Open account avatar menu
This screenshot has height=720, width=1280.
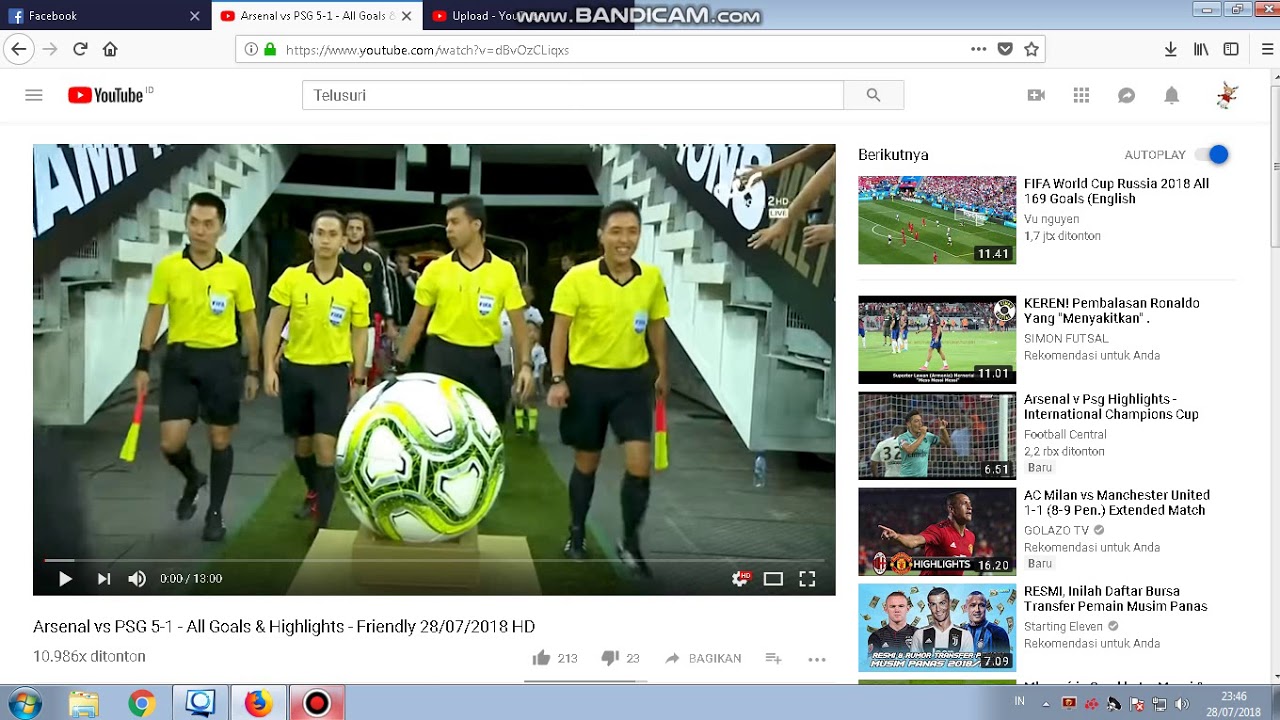coord(1227,95)
